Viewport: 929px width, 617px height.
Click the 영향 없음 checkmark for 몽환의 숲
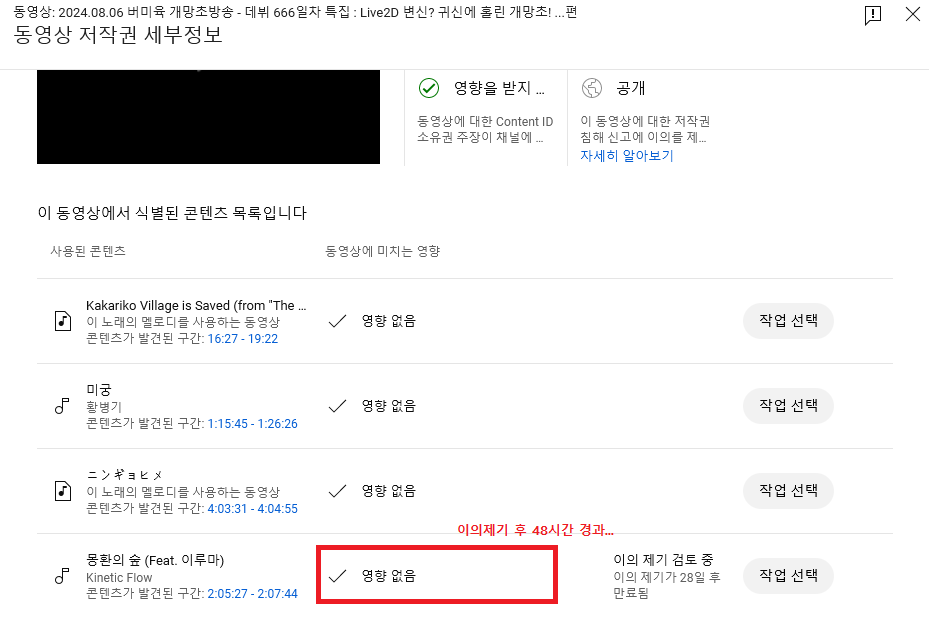point(337,576)
